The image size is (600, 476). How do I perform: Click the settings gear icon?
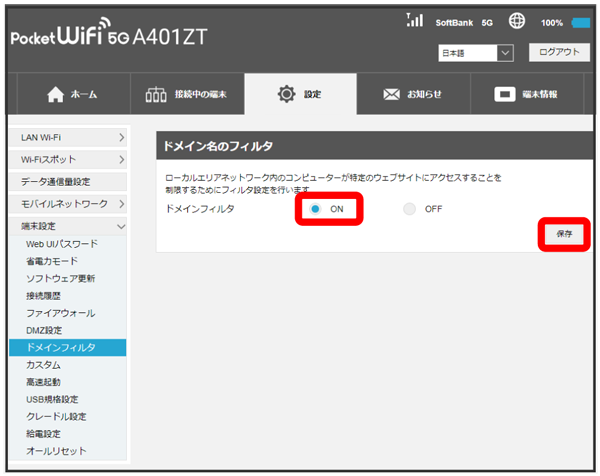pos(285,94)
